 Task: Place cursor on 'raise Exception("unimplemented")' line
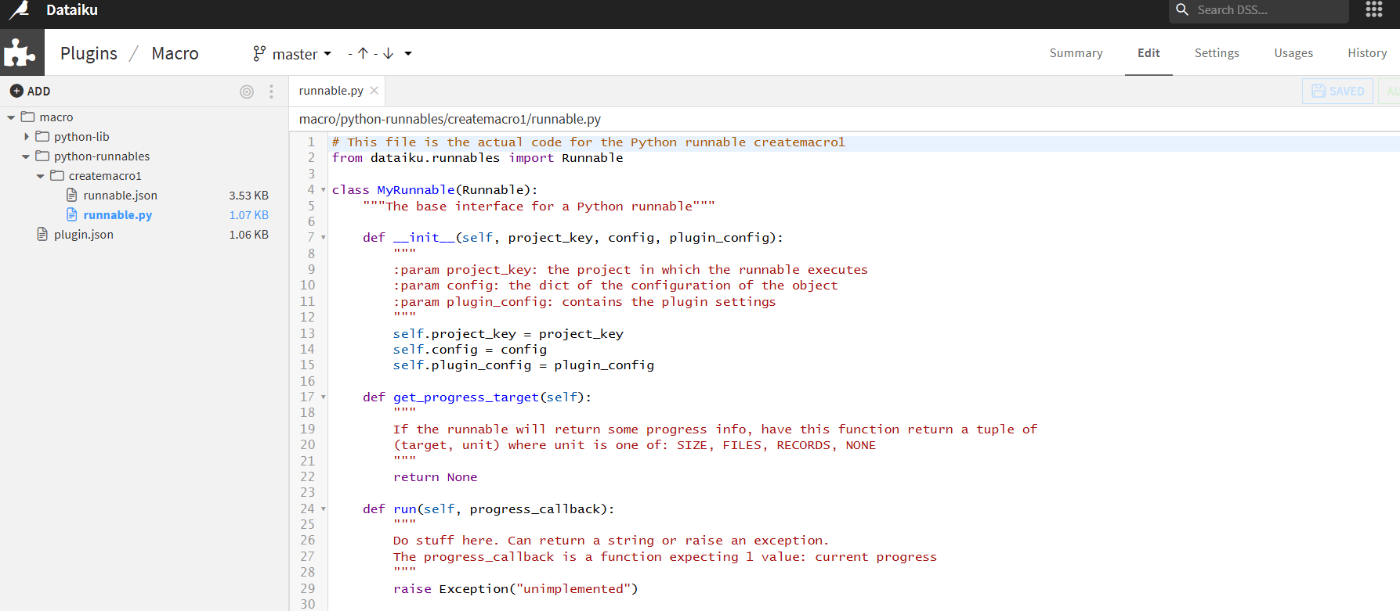tap(515, 589)
